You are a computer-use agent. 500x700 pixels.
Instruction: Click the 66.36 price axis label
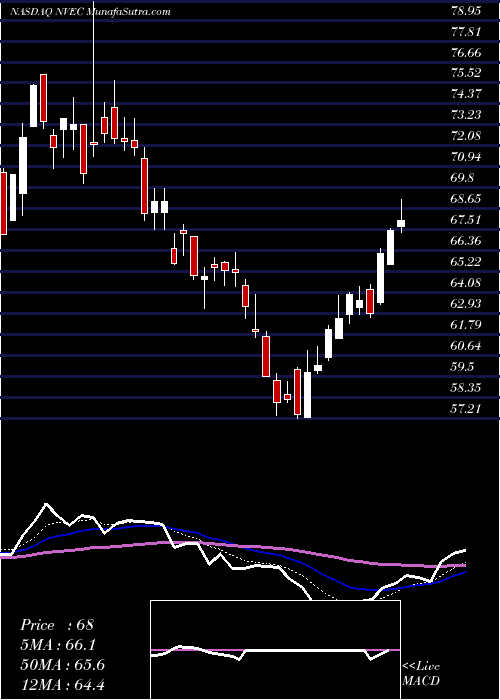pyautogui.click(x=466, y=241)
